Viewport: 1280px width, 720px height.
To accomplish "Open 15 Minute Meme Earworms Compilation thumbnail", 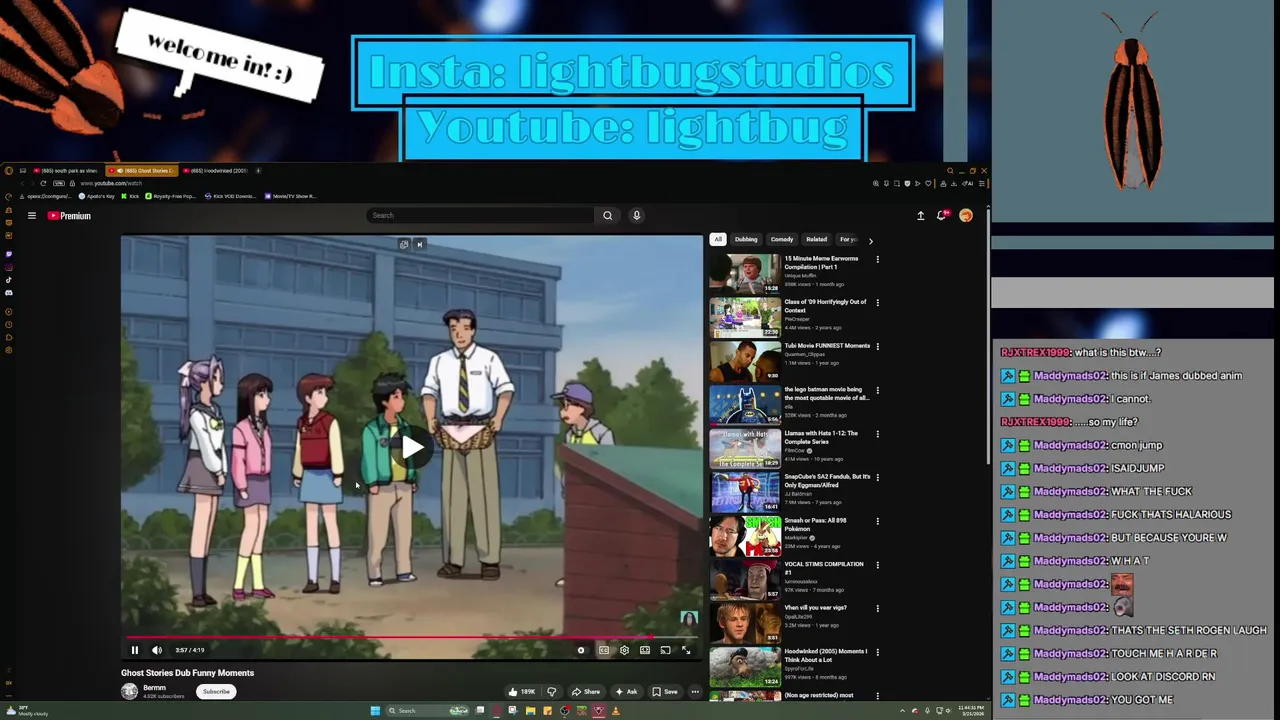I will (x=745, y=273).
